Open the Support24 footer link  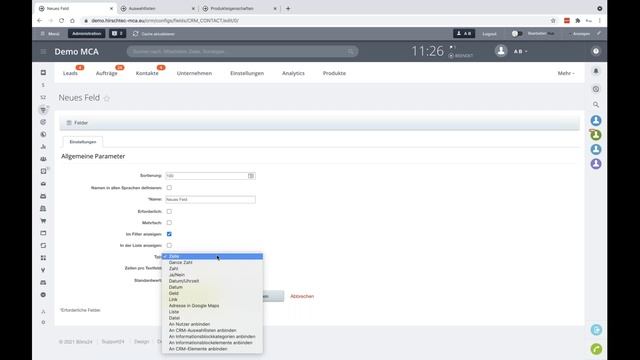pyautogui.click(x=113, y=342)
